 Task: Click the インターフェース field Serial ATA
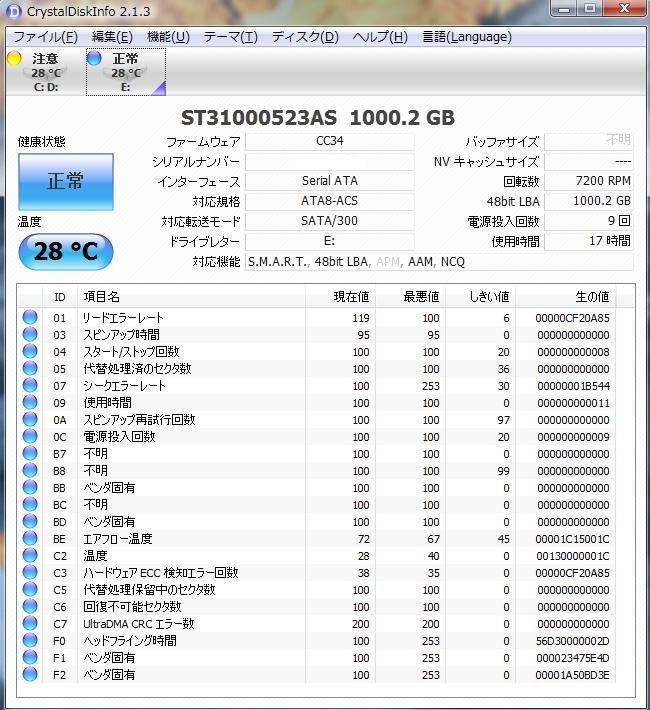tap(329, 181)
